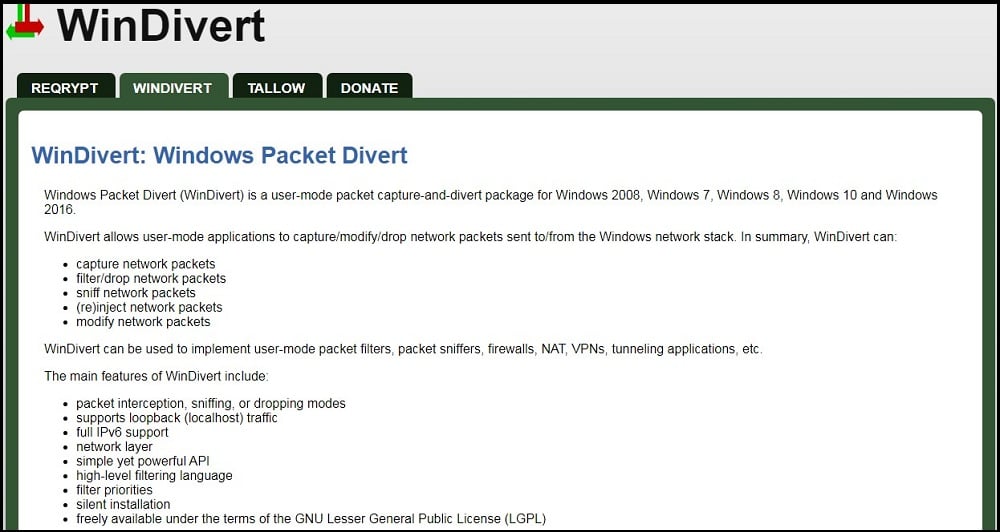Switch to the TALLOW tab
The width and height of the screenshot is (1000, 532).
pyautogui.click(x=276, y=87)
